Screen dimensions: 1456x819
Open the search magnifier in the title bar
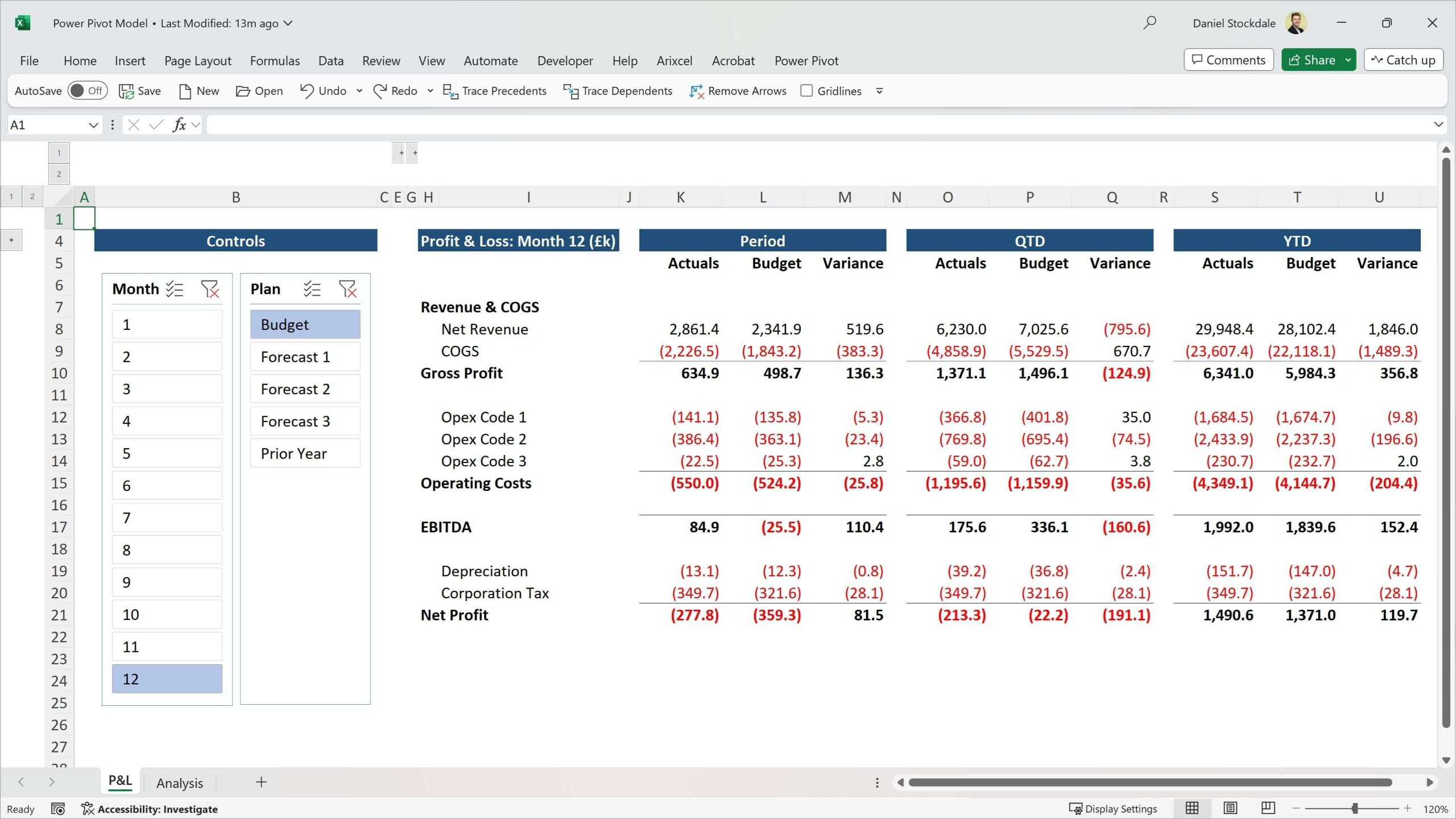[1149, 23]
